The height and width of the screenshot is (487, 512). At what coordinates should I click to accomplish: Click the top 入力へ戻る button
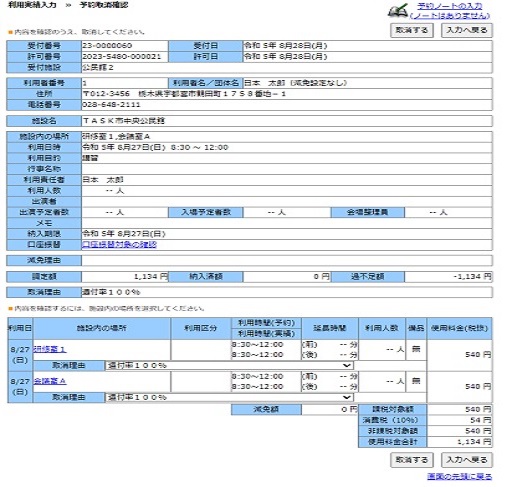point(467,30)
